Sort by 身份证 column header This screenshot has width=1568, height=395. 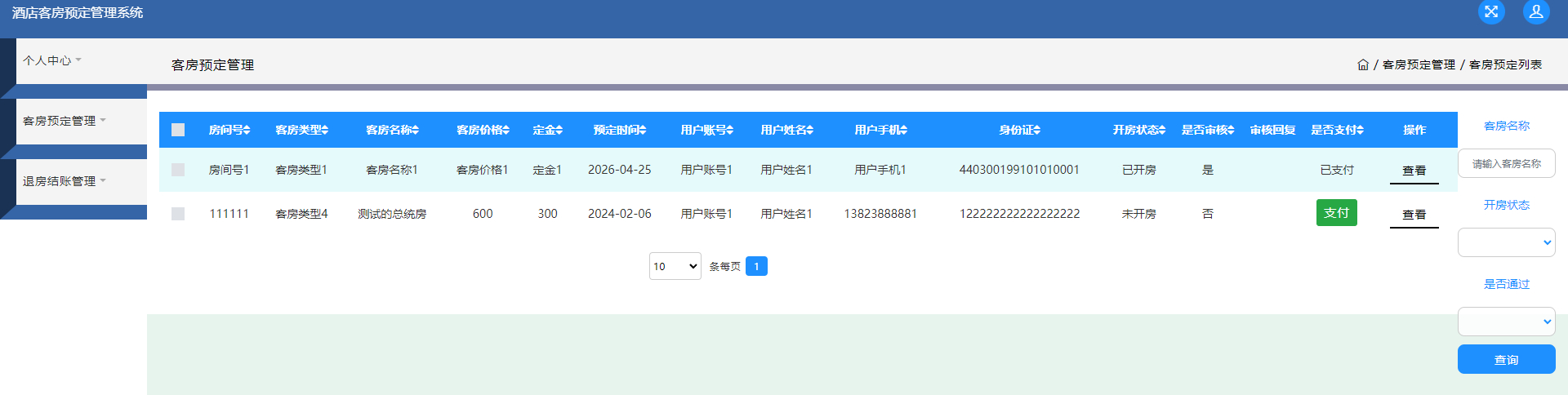pyautogui.click(x=1019, y=130)
